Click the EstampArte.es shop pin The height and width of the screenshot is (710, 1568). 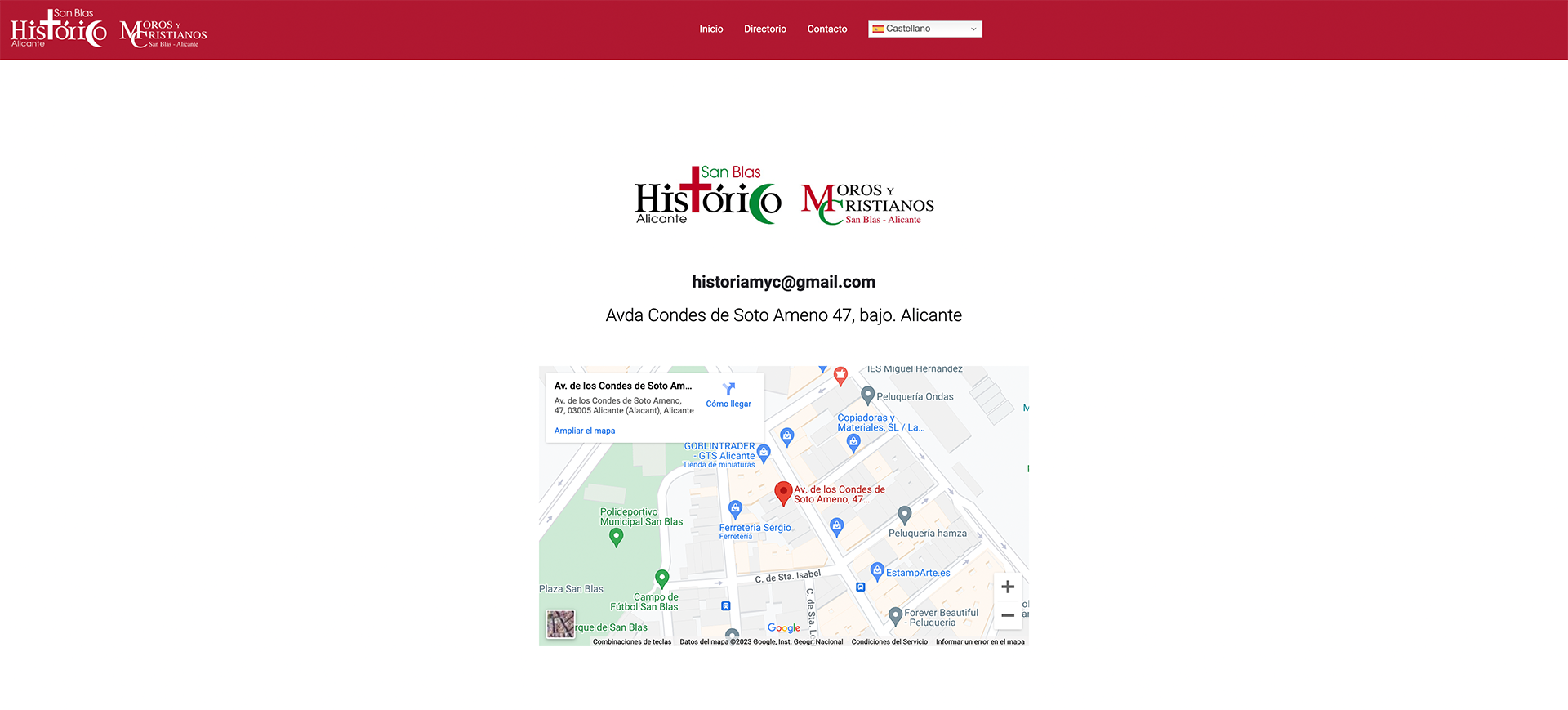(x=877, y=570)
